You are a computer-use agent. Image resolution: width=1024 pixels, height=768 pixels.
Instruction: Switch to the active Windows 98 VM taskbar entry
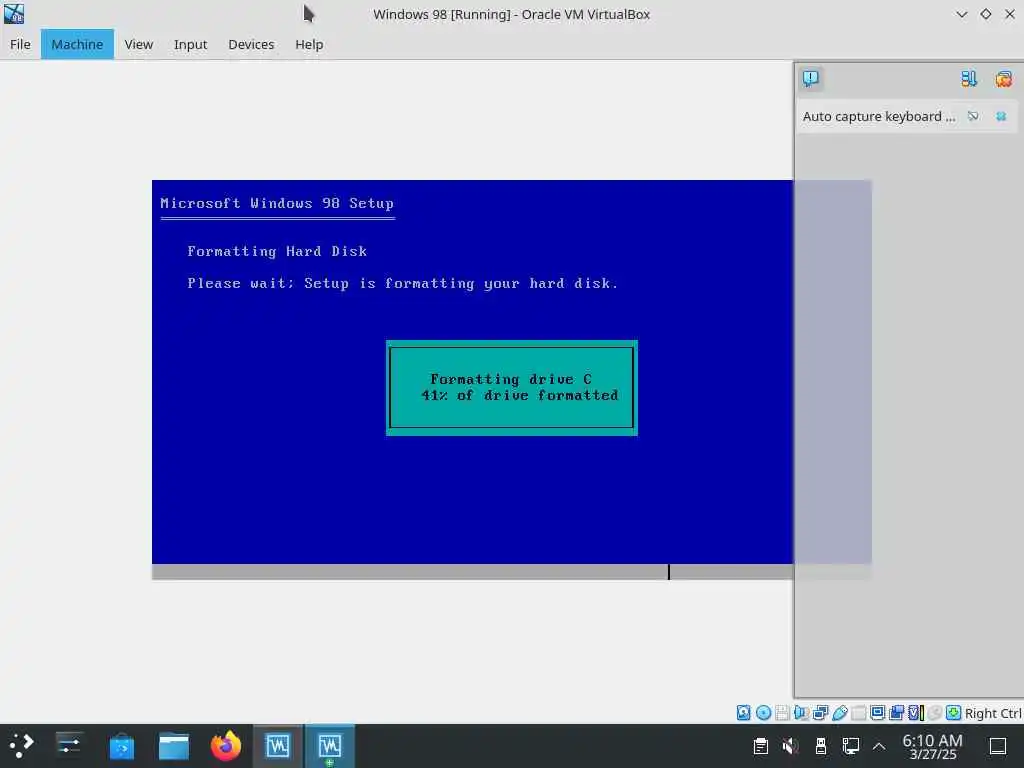click(330, 745)
